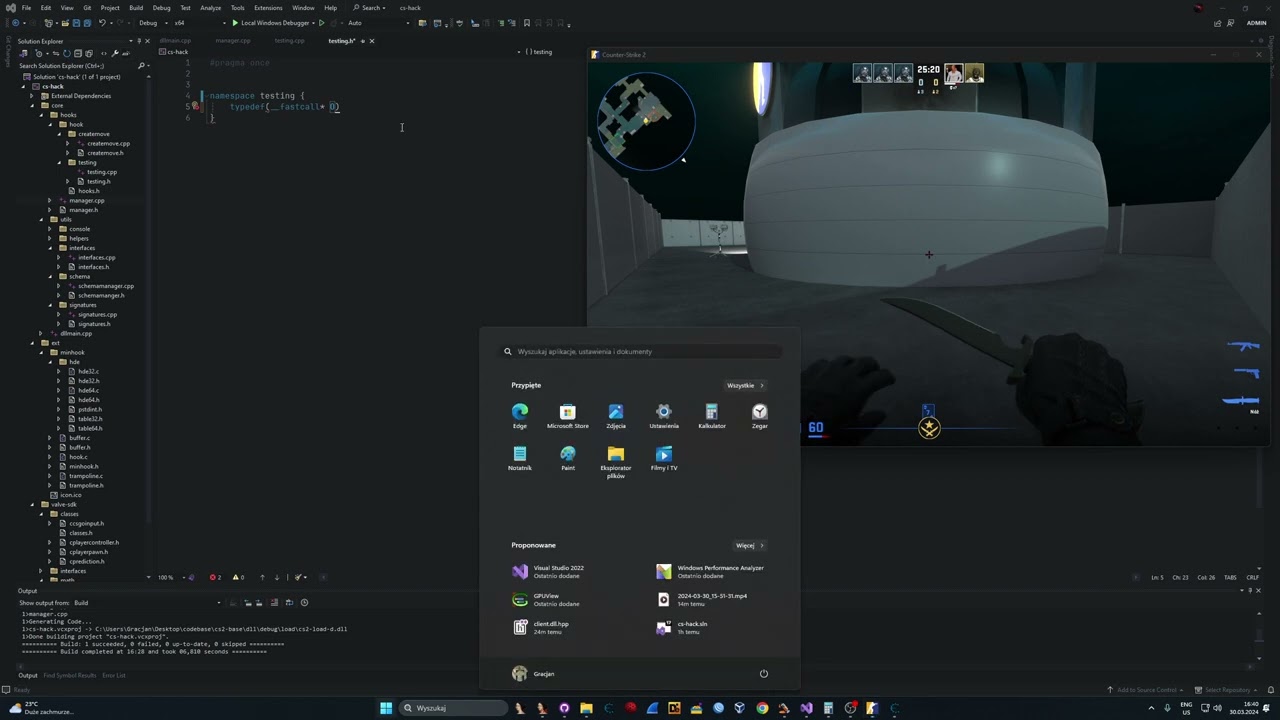
Task: Open the Zdjęcia photos app
Action: (x=616, y=416)
